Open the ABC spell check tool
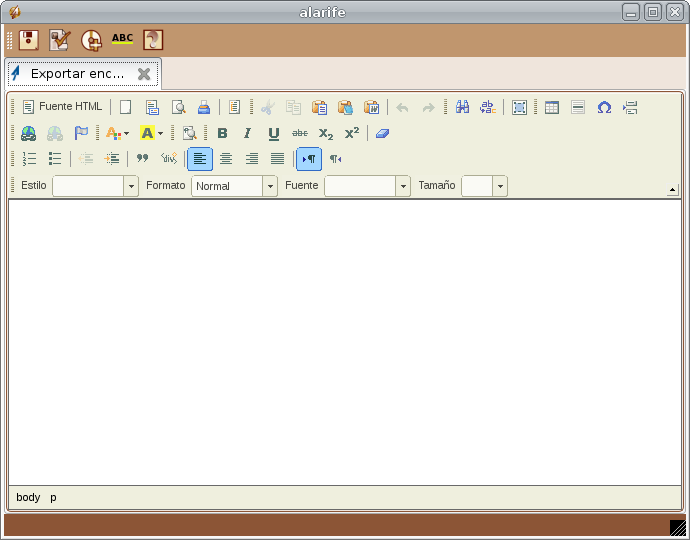Screen dimensions: 690x540 pos(122,40)
